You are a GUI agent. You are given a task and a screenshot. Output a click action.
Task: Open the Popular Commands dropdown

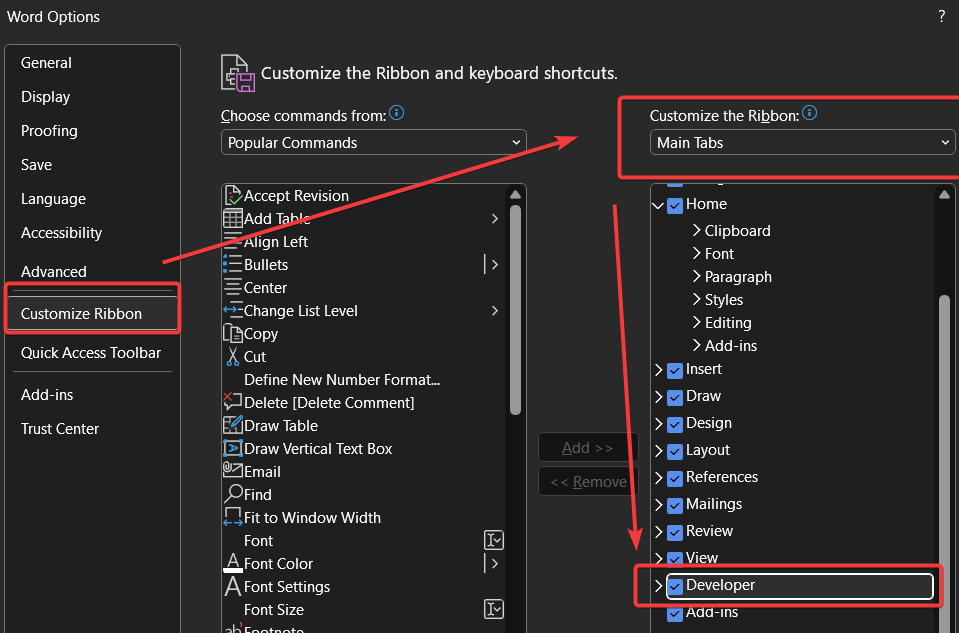(373, 141)
